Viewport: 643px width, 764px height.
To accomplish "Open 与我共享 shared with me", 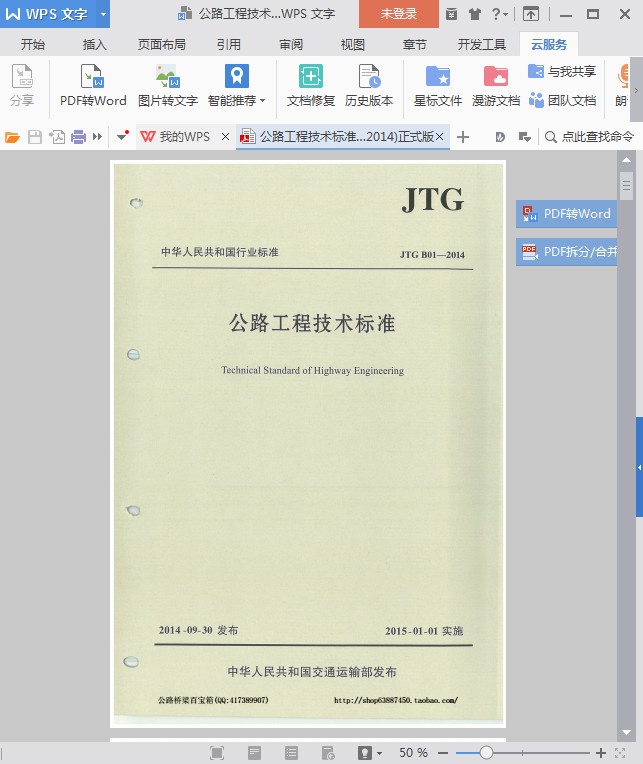I will tap(562, 72).
